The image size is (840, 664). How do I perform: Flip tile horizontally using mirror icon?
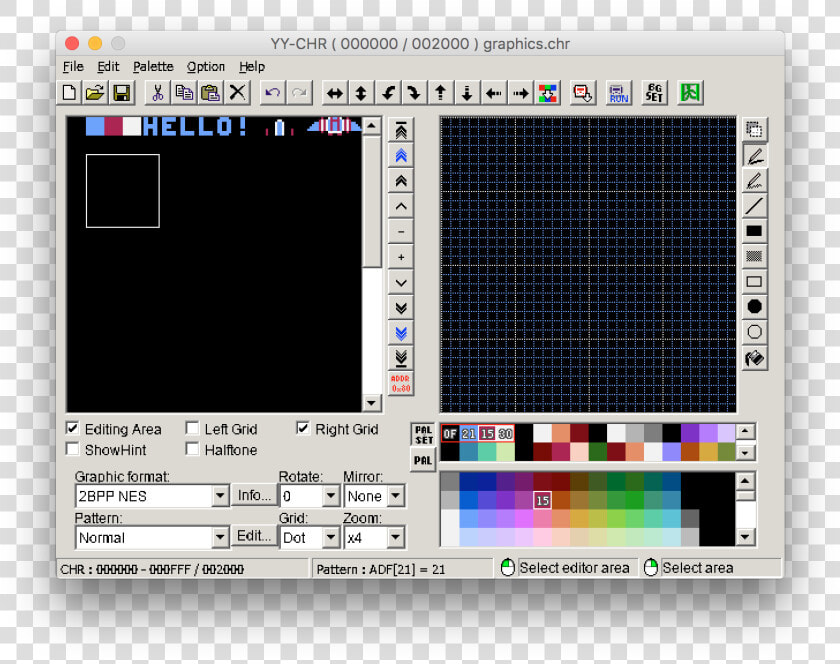335,93
